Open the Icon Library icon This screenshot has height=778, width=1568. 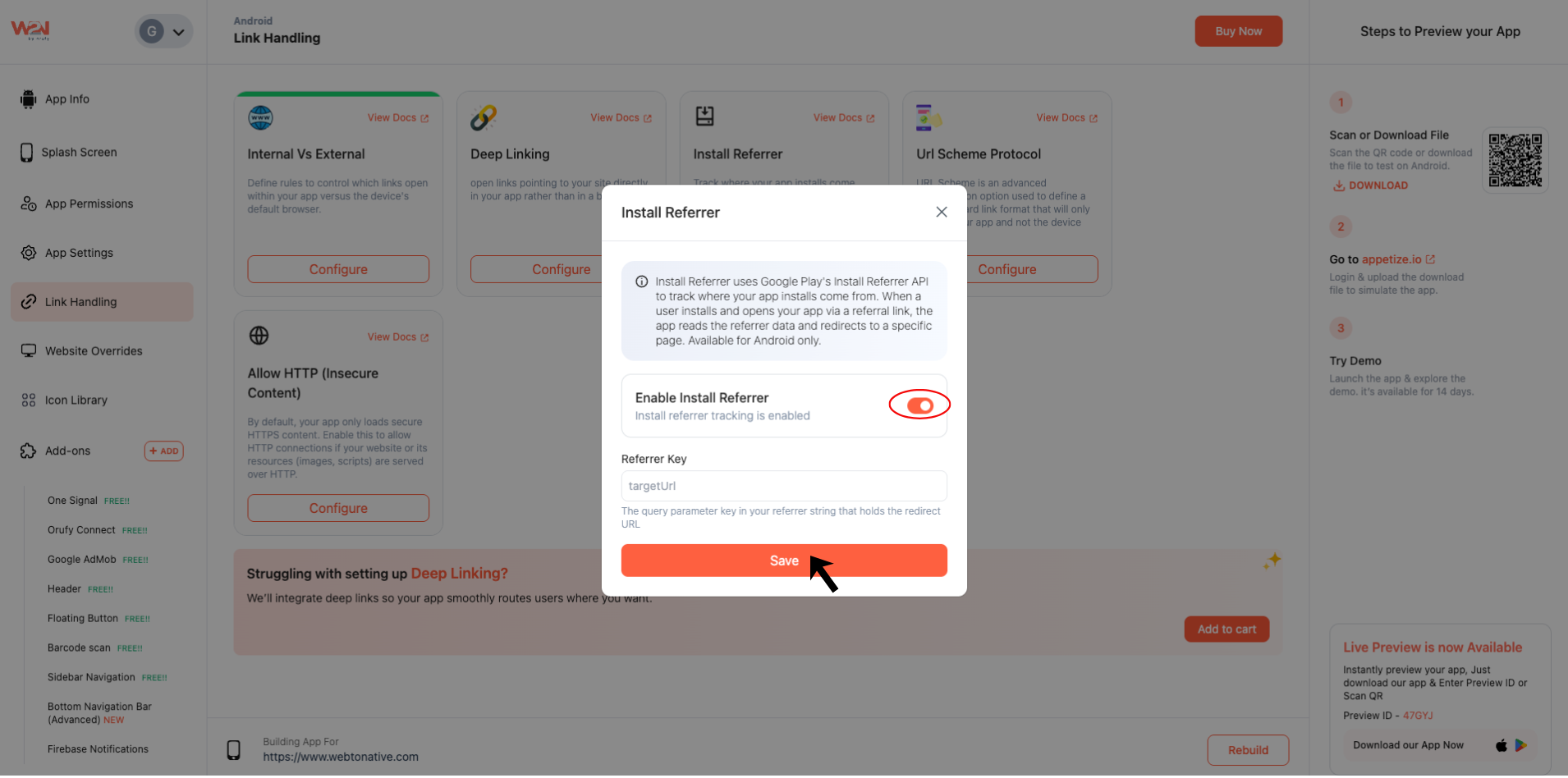click(x=28, y=400)
